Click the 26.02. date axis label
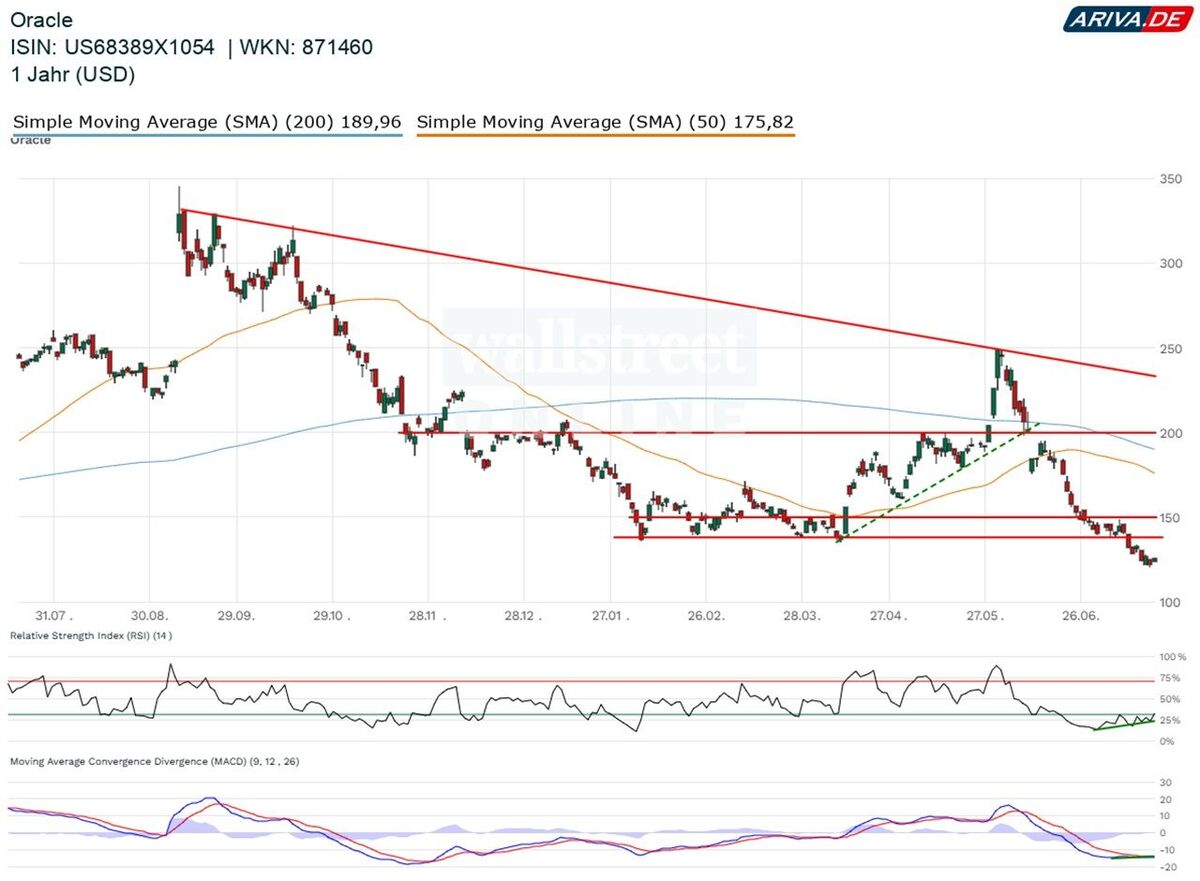 704,617
